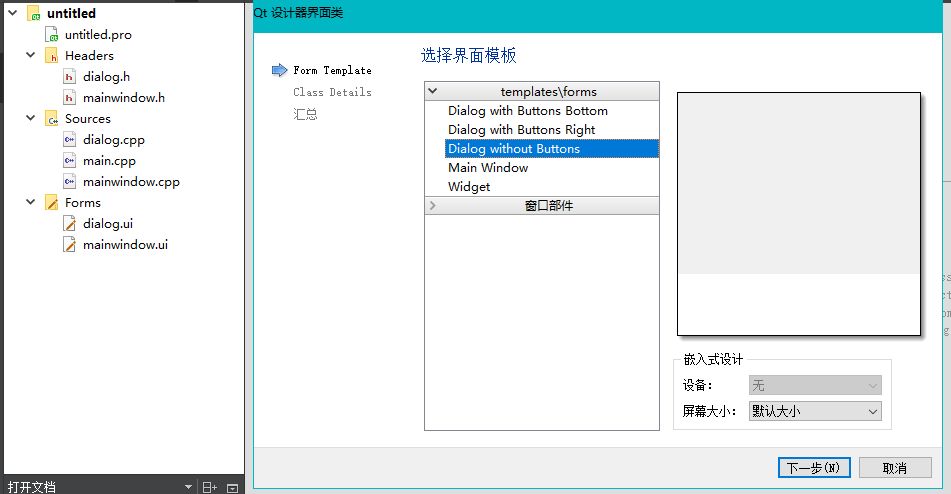Viewport: 951px width, 494px height.
Task: Collapse the Forms folder
Action: [x=31, y=203]
